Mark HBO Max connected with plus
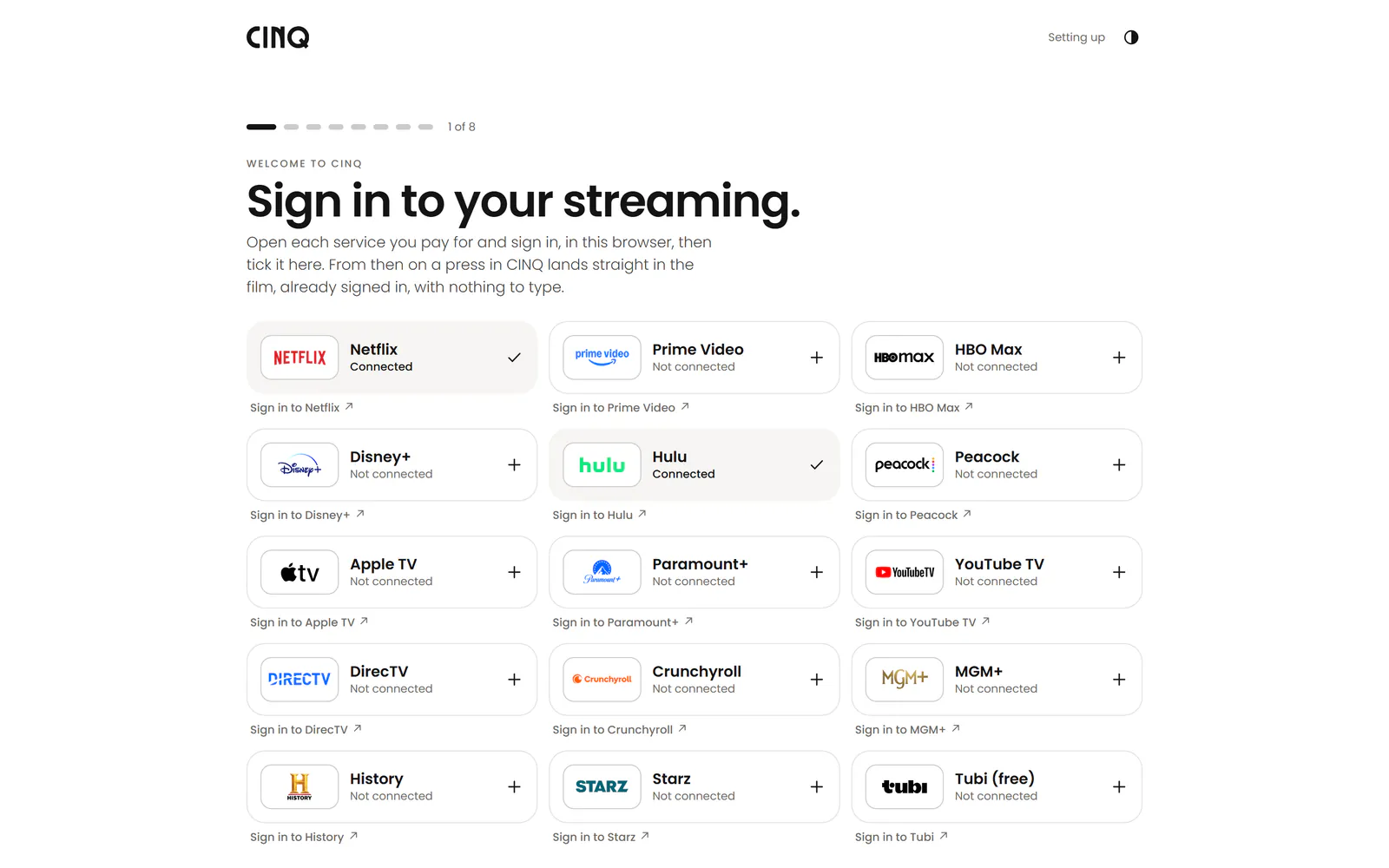This screenshot has width=1389, height=868. (1119, 358)
